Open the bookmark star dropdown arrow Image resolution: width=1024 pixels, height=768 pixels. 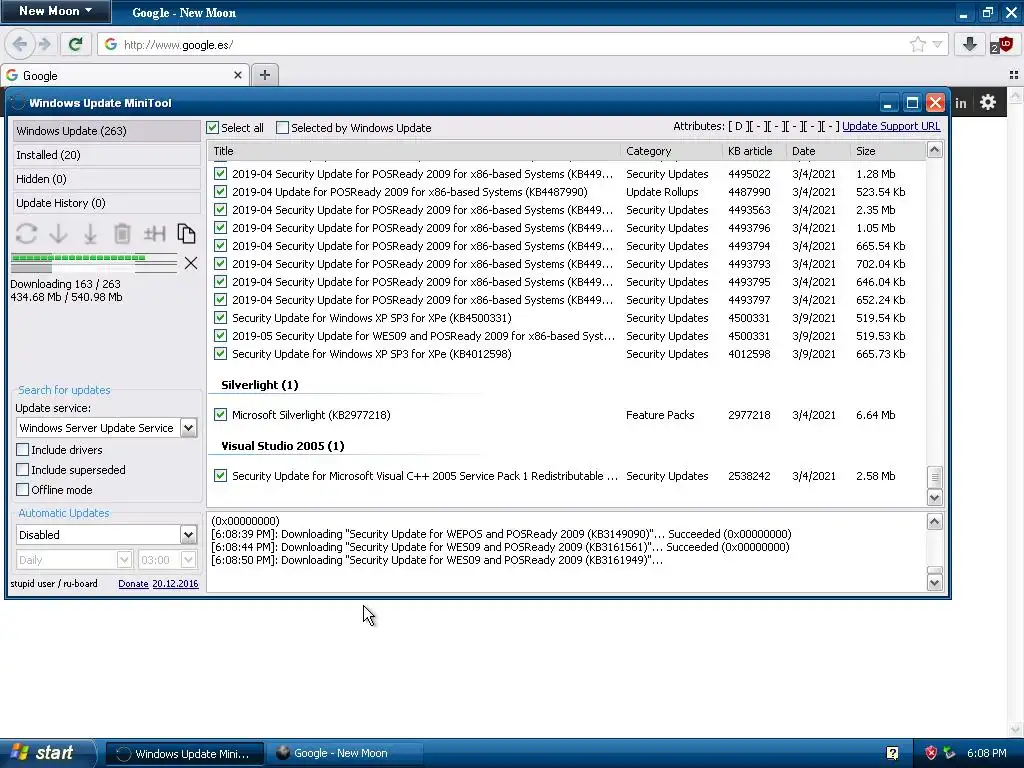point(938,44)
